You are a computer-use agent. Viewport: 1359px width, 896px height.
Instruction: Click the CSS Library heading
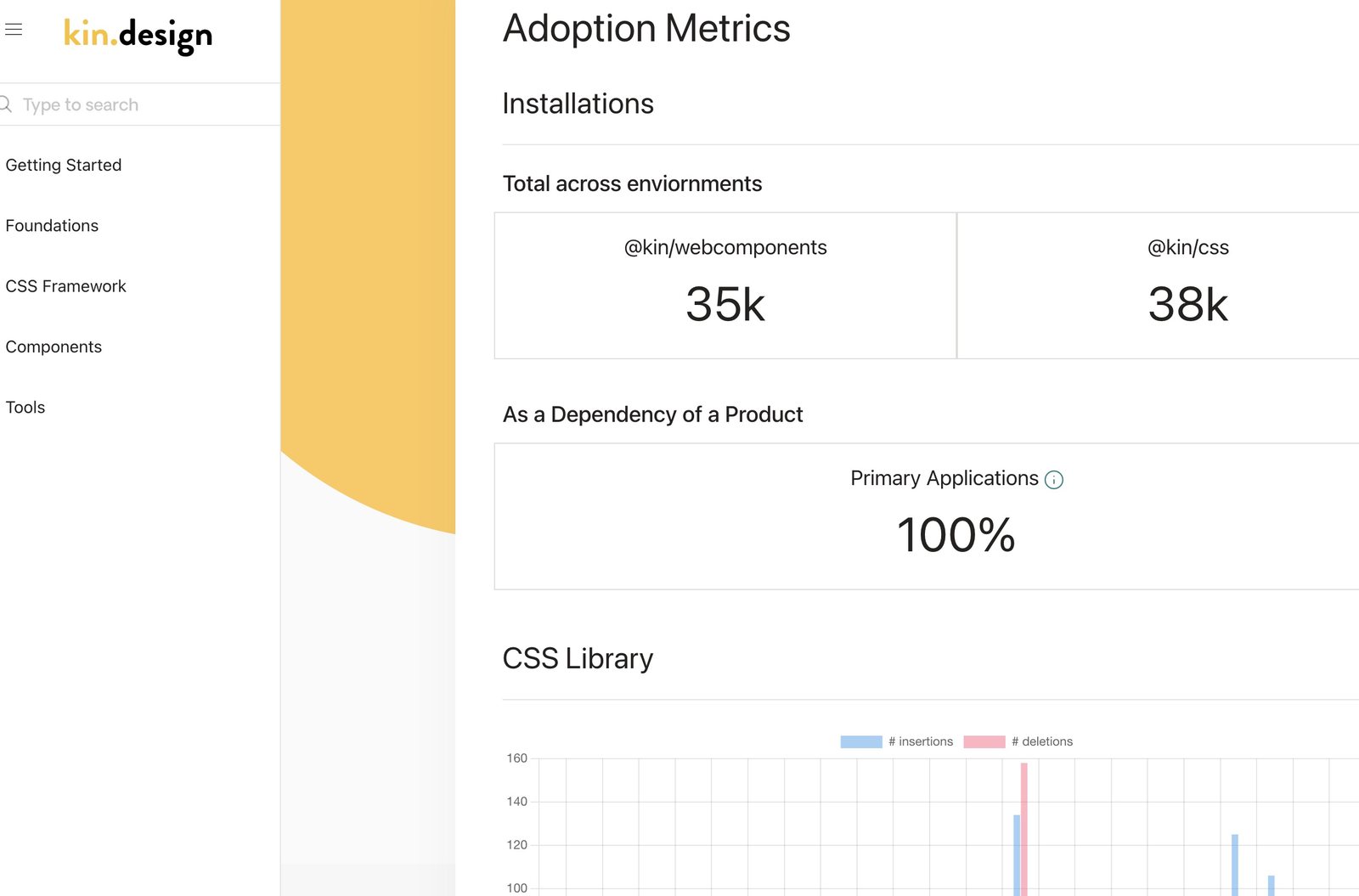pos(578,659)
